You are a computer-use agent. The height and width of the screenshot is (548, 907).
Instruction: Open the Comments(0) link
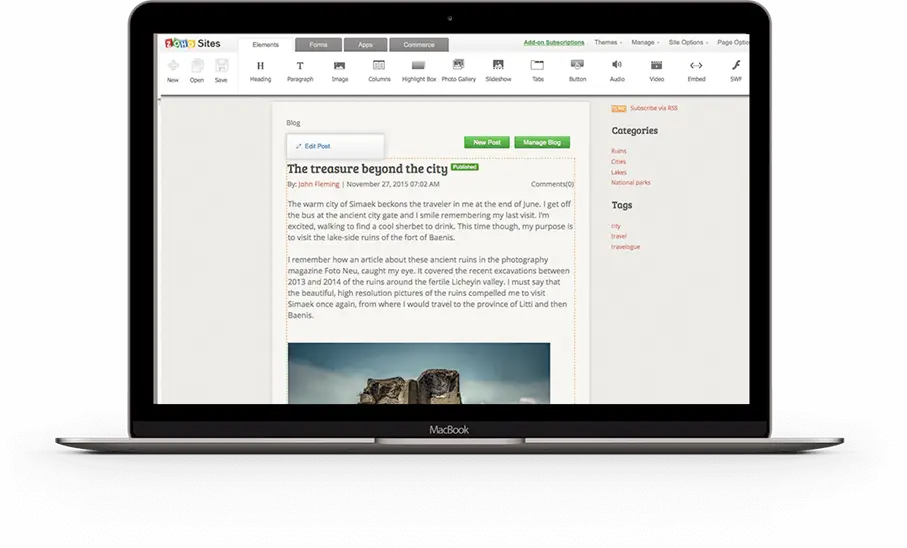(552, 184)
